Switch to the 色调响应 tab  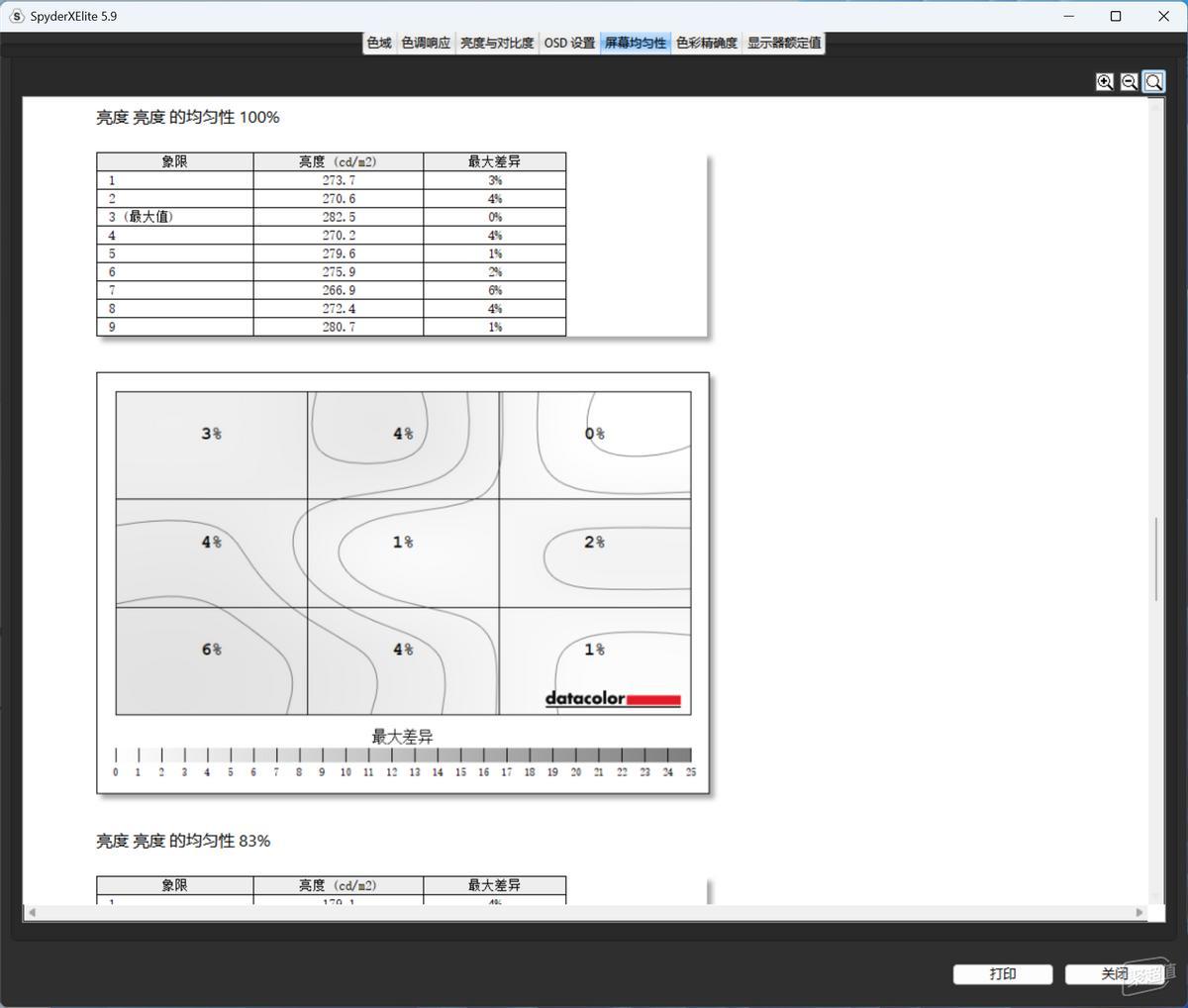point(426,43)
